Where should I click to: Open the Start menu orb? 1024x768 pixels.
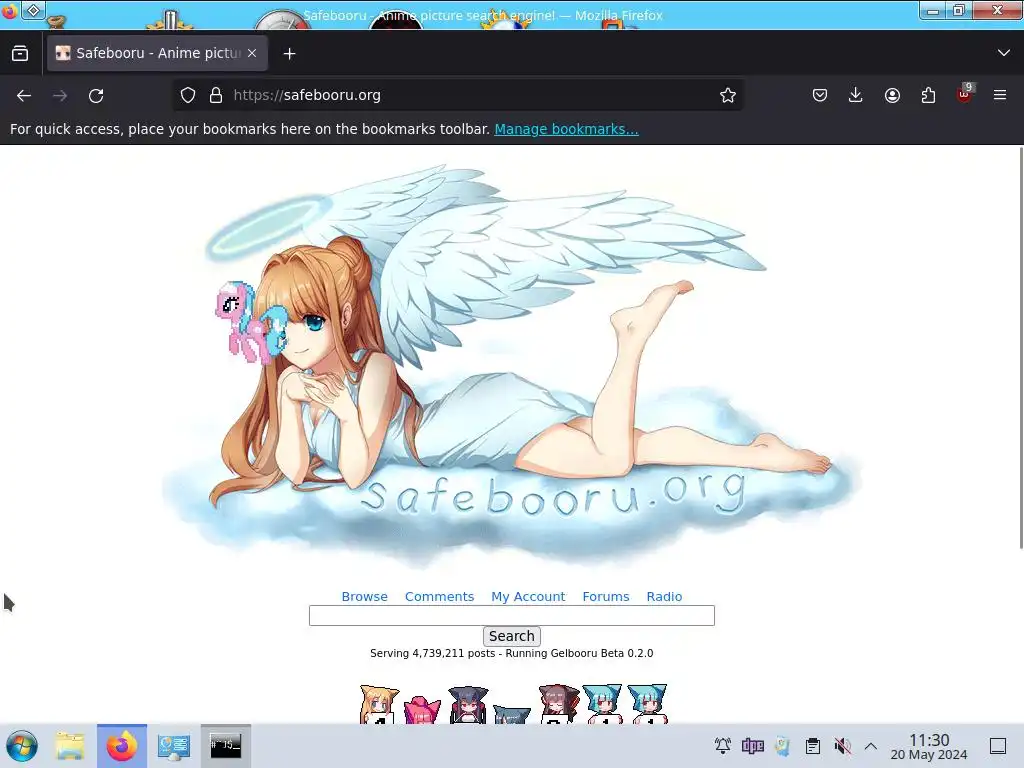(x=22, y=746)
